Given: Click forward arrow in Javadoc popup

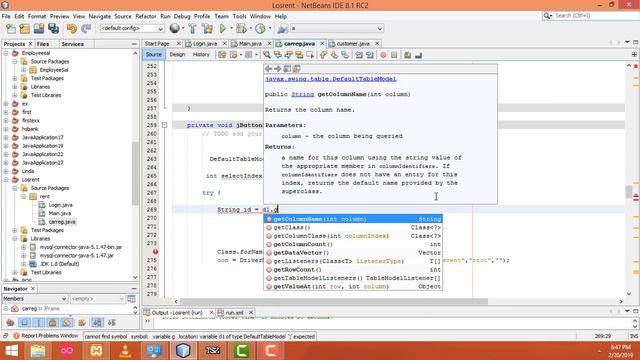Looking at the screenshot, I should [278, 69].
